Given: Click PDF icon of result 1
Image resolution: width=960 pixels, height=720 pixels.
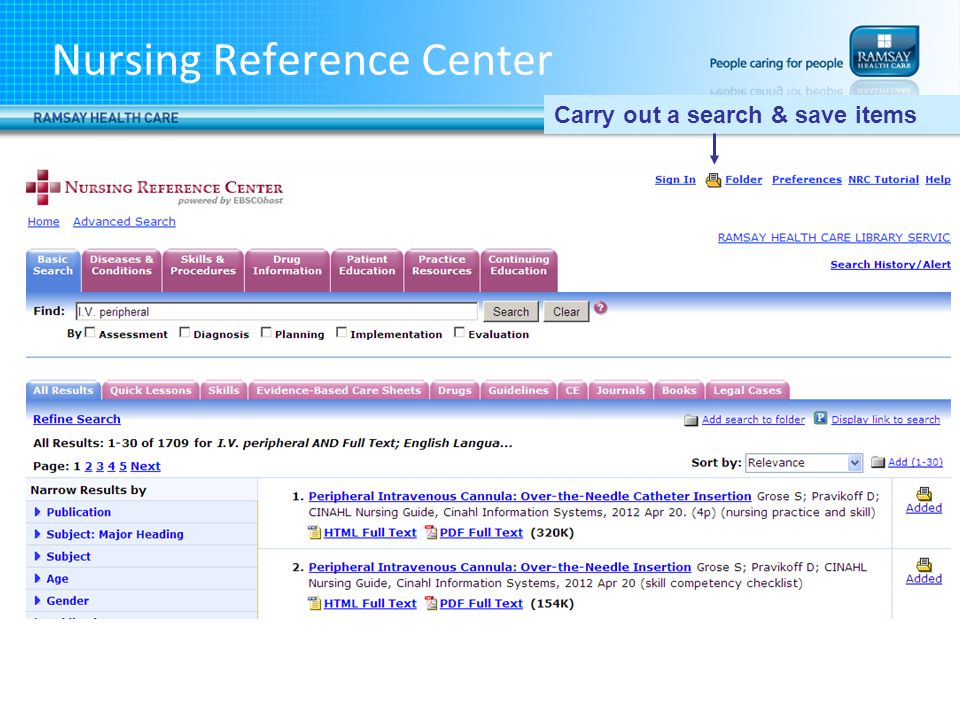Looking at the screenshot, I should [431, 533].
